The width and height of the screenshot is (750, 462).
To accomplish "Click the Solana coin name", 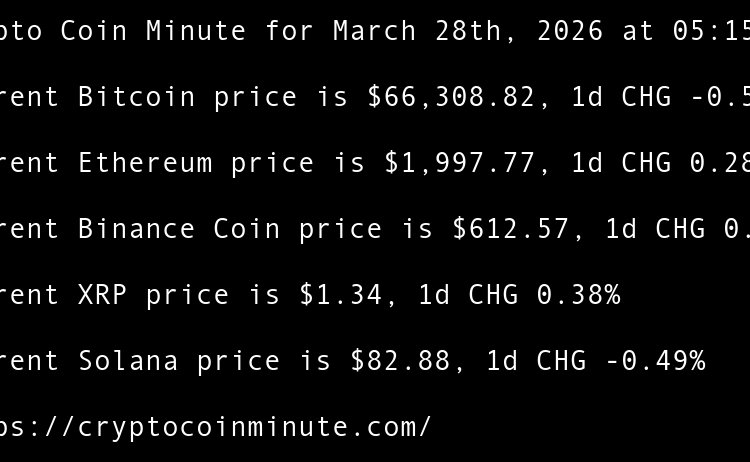I will pyautogui.click(x=128, y=361).
